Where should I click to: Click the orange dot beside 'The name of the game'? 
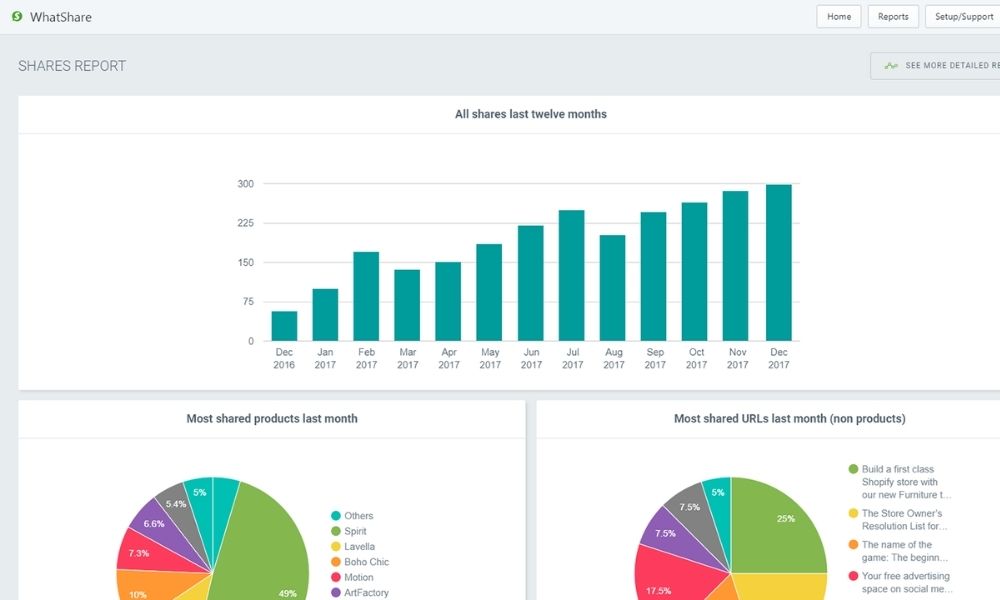click(853, 544)
